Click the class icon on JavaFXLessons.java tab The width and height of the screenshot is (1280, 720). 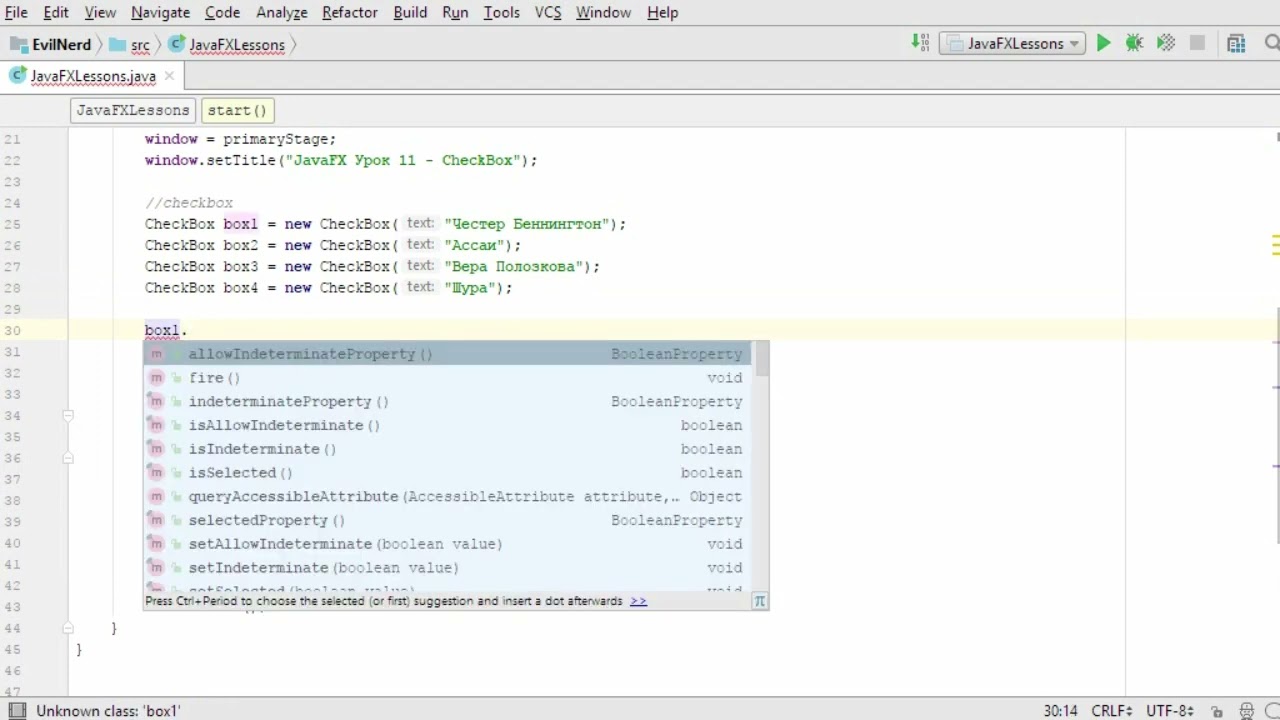point(18,76)
